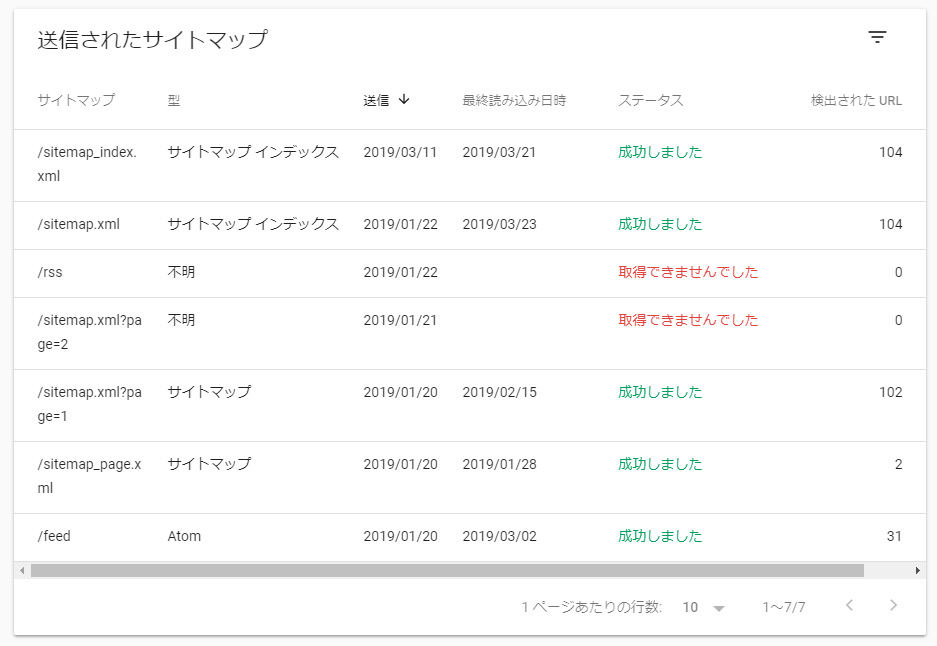Toggle the descending sort arrow next to 送信
Viewport: 937px width, 646px height.
[x=404, y=99]
